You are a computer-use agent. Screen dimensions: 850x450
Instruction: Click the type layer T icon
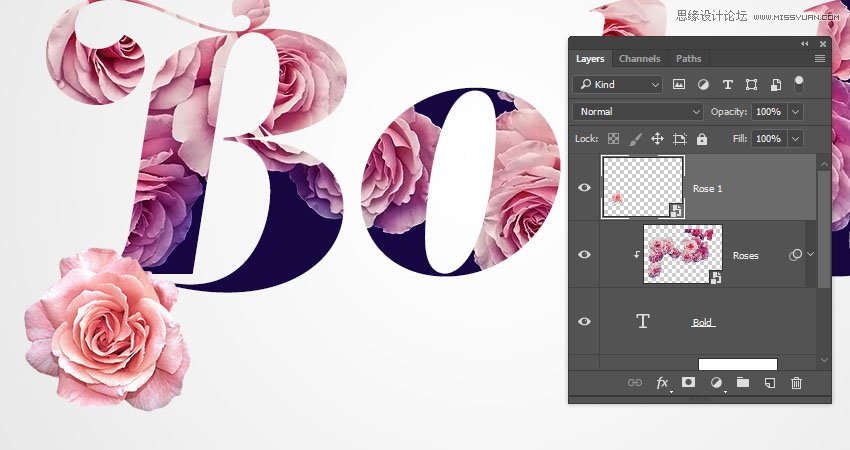click(642, 322)
